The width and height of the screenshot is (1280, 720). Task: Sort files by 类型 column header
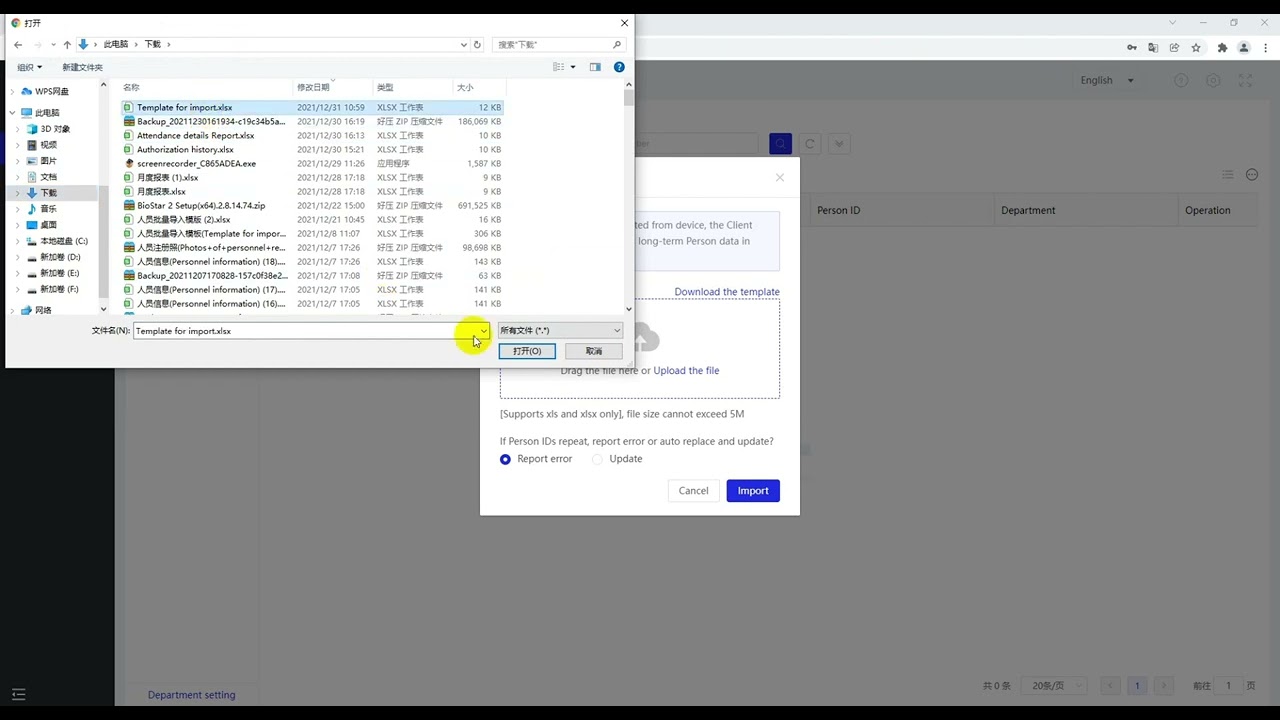385,88
